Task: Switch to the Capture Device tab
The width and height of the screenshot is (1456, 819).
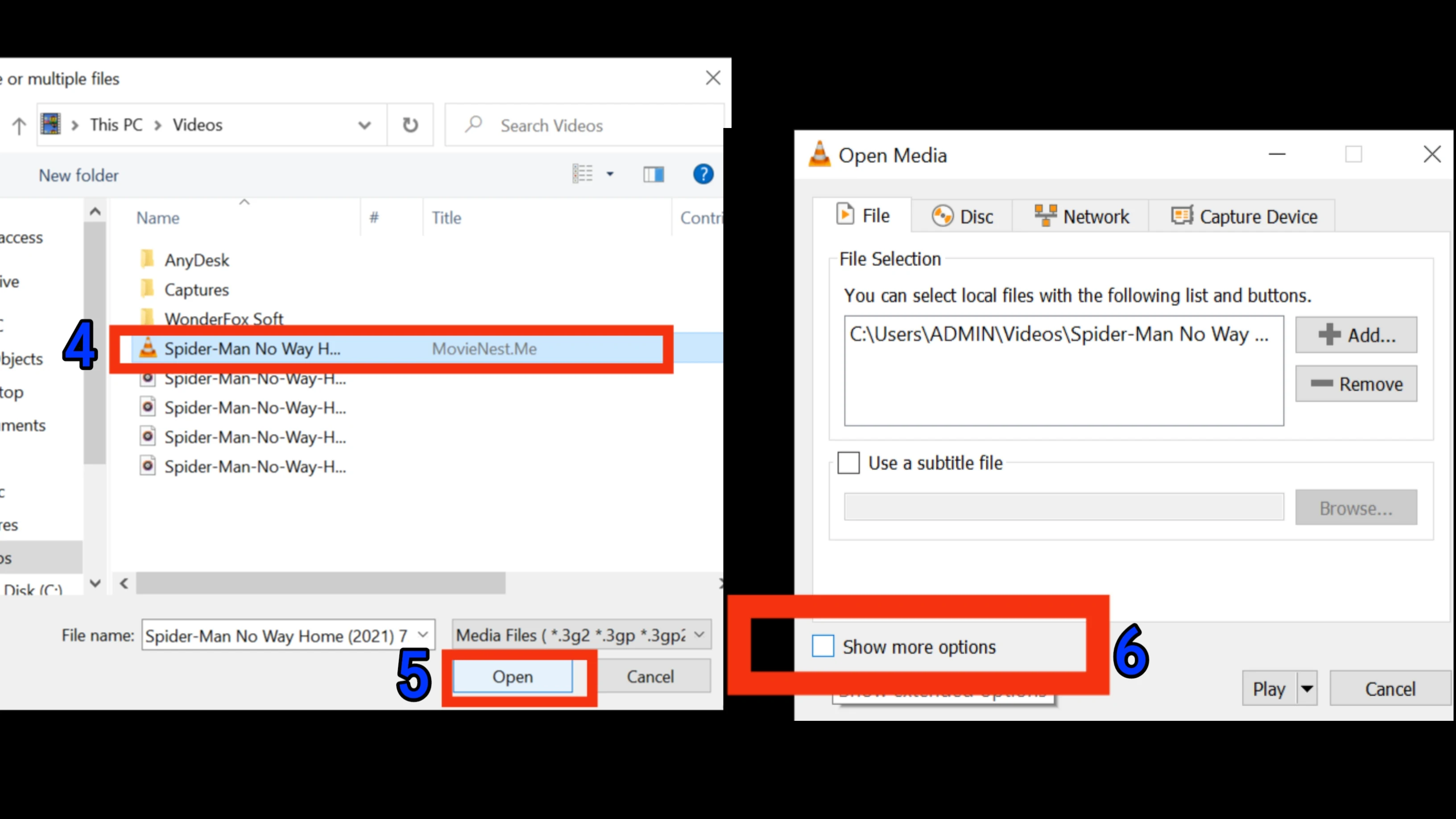Action: (x=1243, y=216)
